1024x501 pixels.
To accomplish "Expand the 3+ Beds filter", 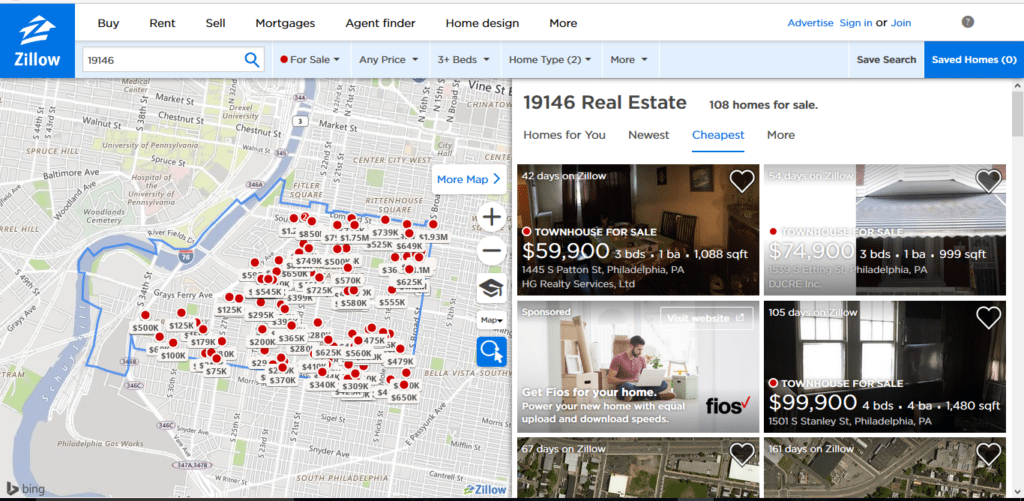I will point(463,59).
